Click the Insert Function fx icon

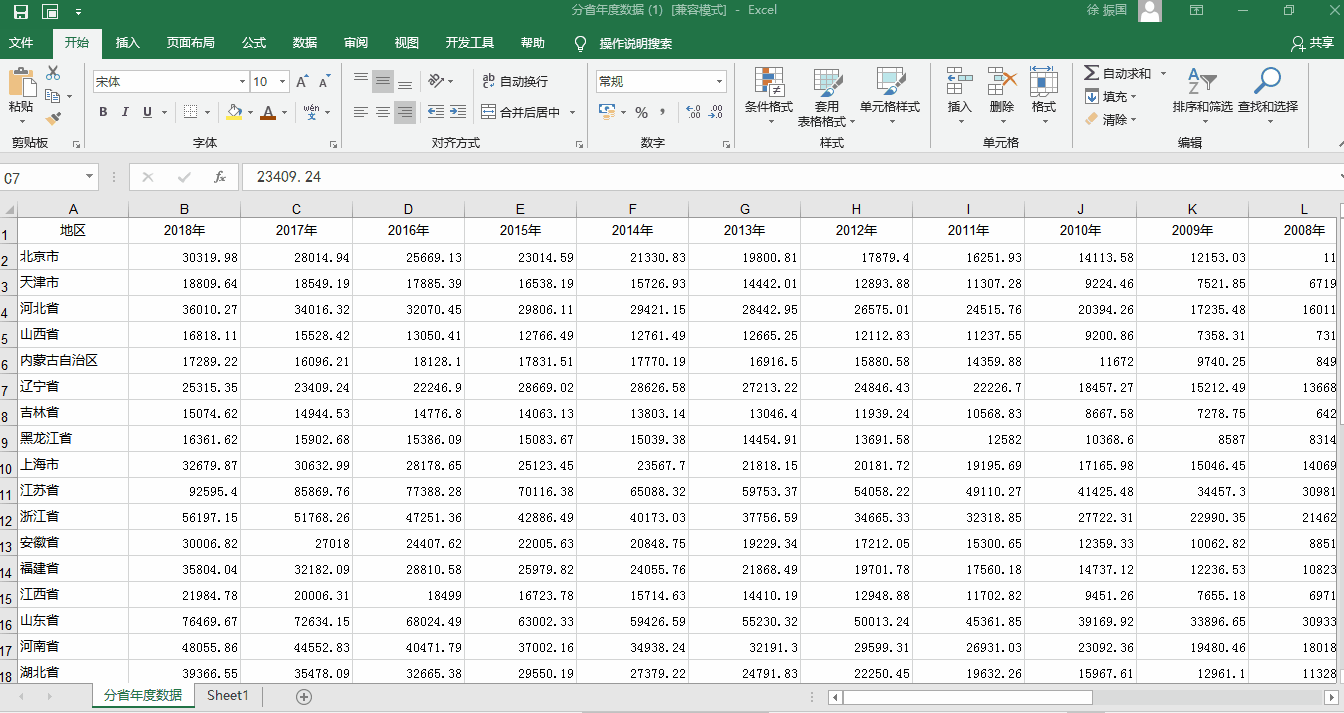pyautogui.click(x=220, y=178)
